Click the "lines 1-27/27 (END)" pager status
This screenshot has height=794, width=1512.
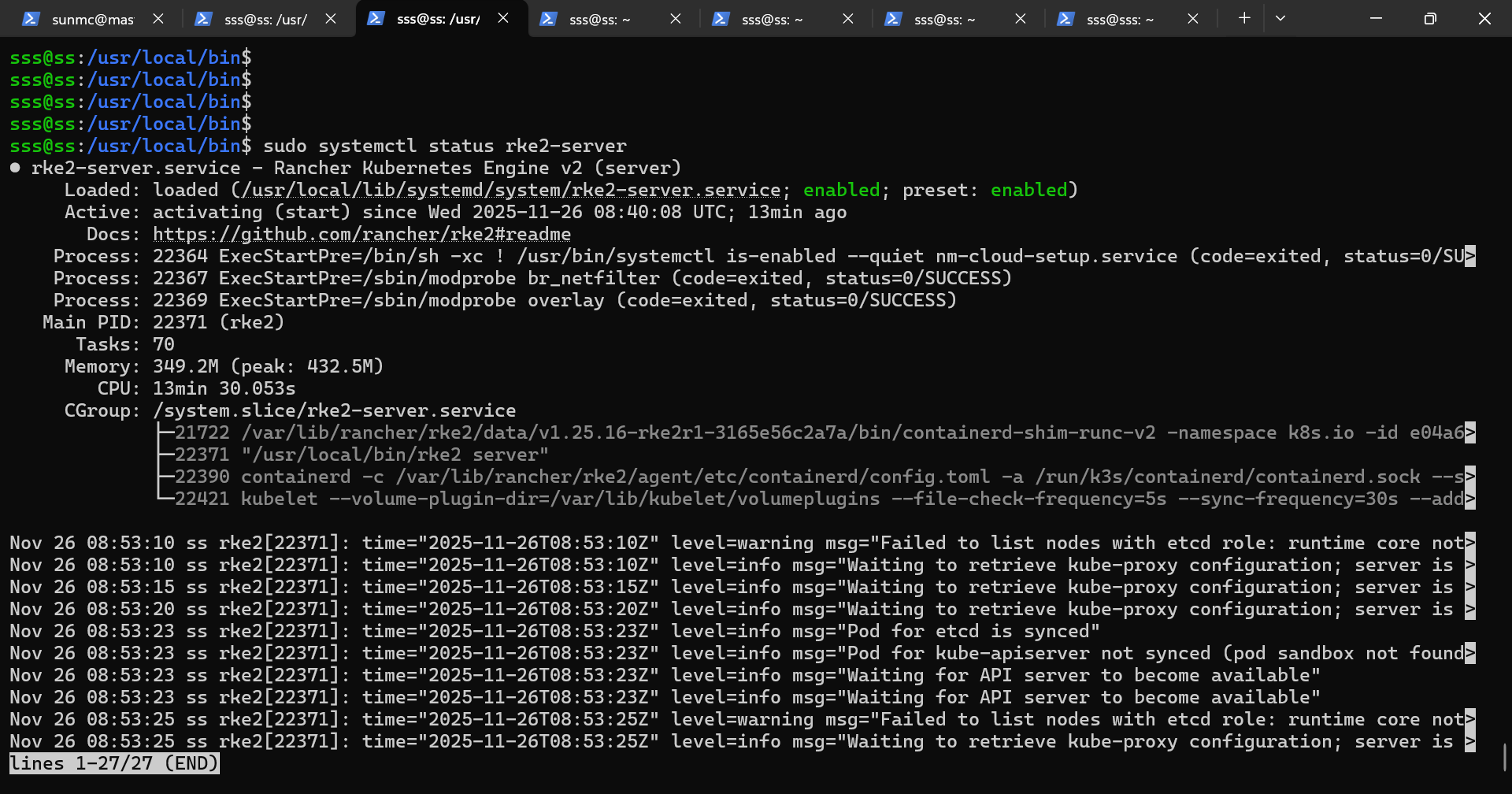[114, 763]
